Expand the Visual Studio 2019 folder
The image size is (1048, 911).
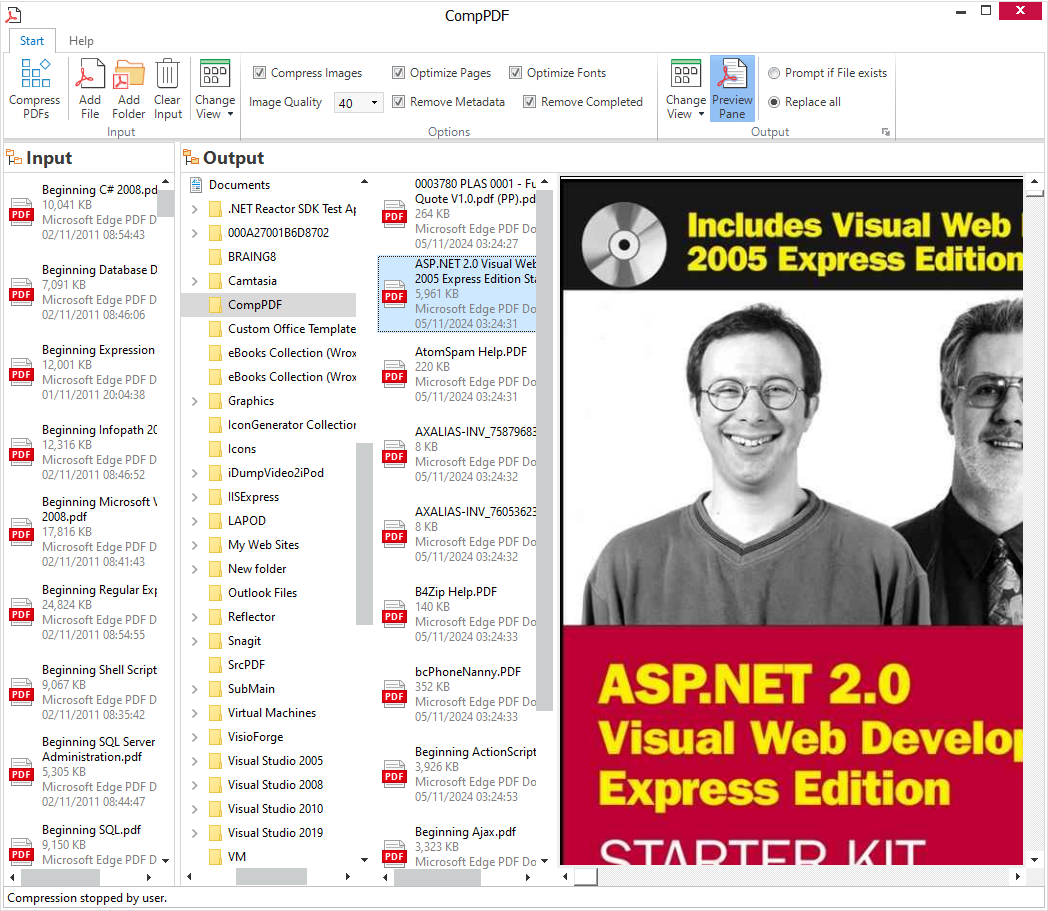pos(195,833)
